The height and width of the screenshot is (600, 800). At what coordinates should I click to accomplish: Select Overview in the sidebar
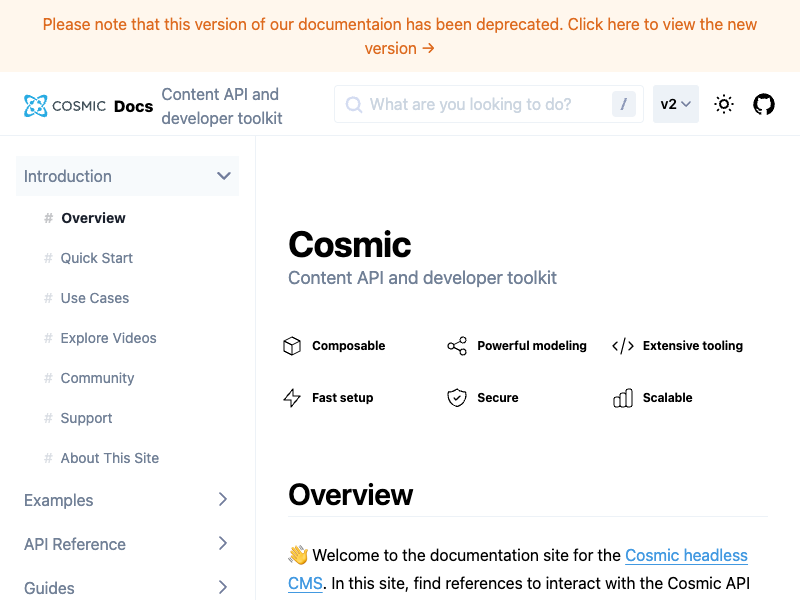pos(93,218)
